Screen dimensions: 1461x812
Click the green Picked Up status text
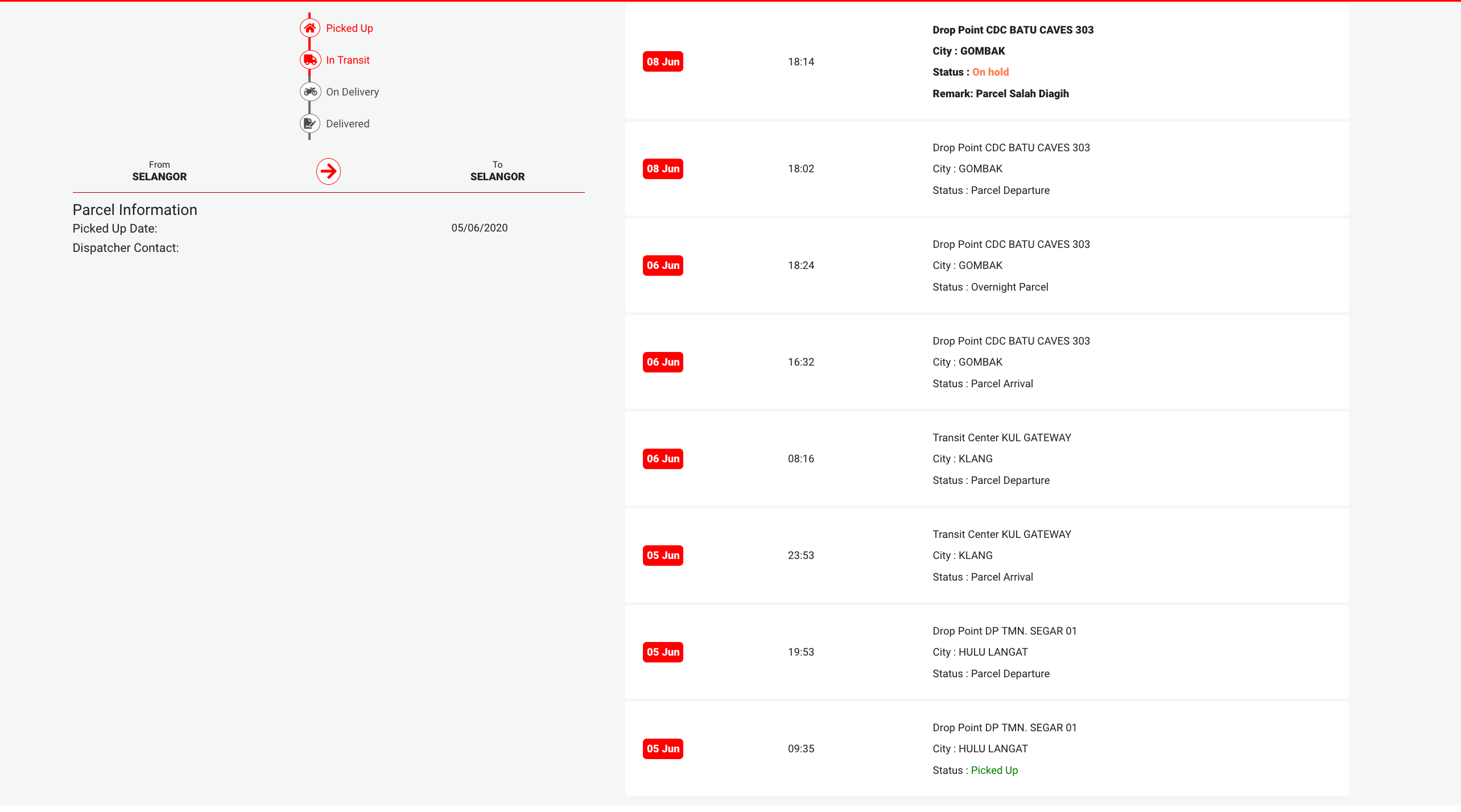coord(994,770)
